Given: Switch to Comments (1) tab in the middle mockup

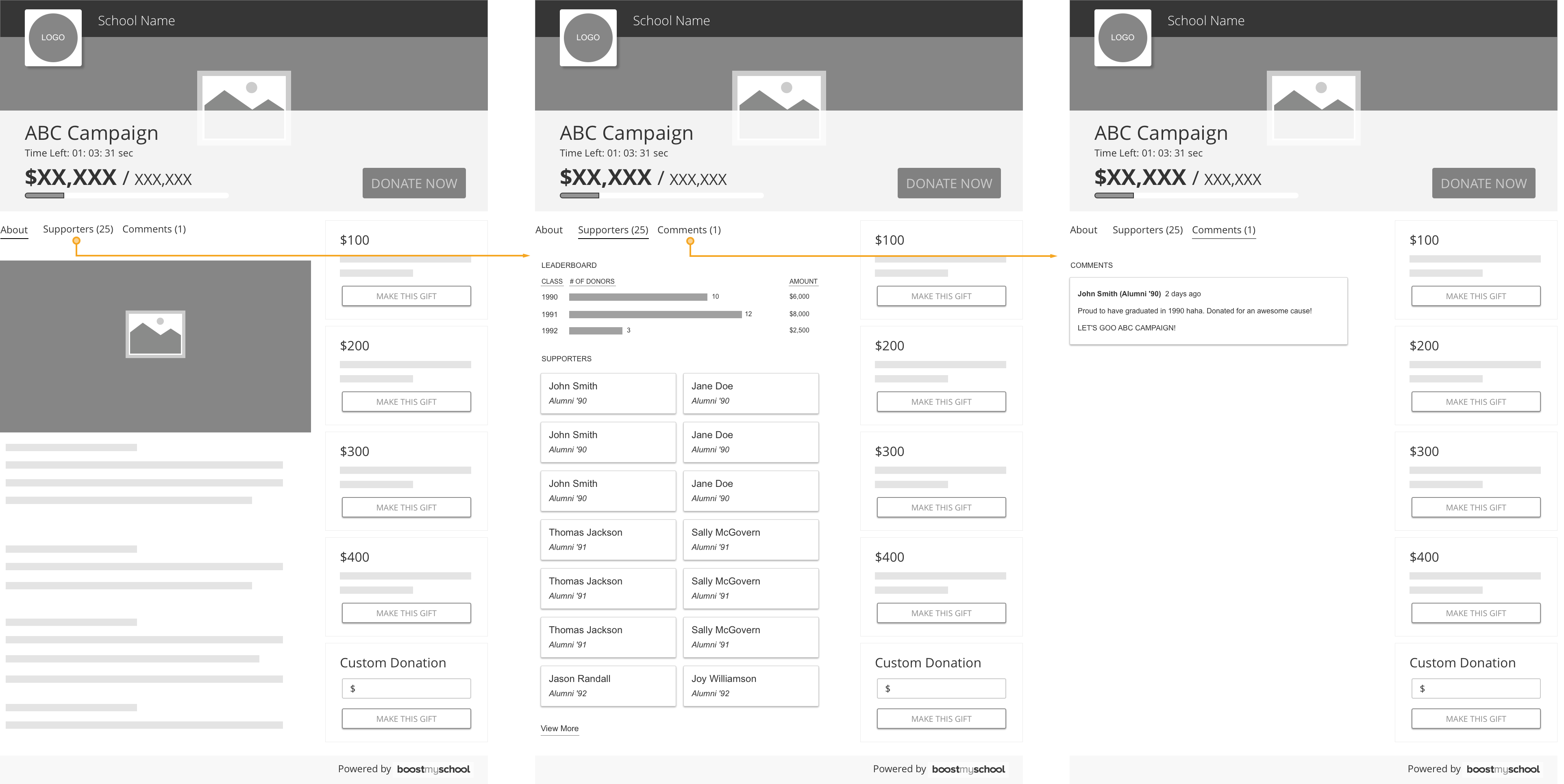Looking at the screenshot, I should coord(689,230).
